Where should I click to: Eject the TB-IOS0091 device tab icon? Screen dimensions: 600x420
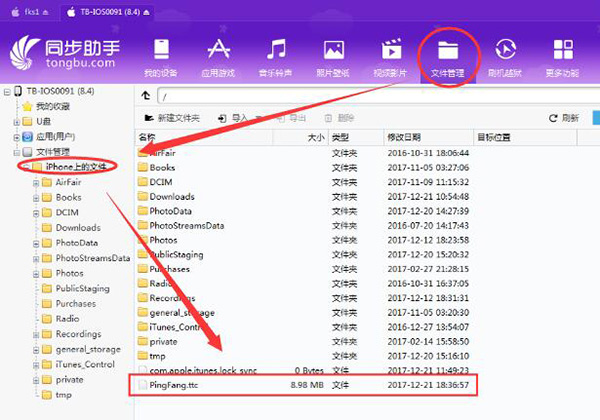pyautogui.click(x=147, y=13)
